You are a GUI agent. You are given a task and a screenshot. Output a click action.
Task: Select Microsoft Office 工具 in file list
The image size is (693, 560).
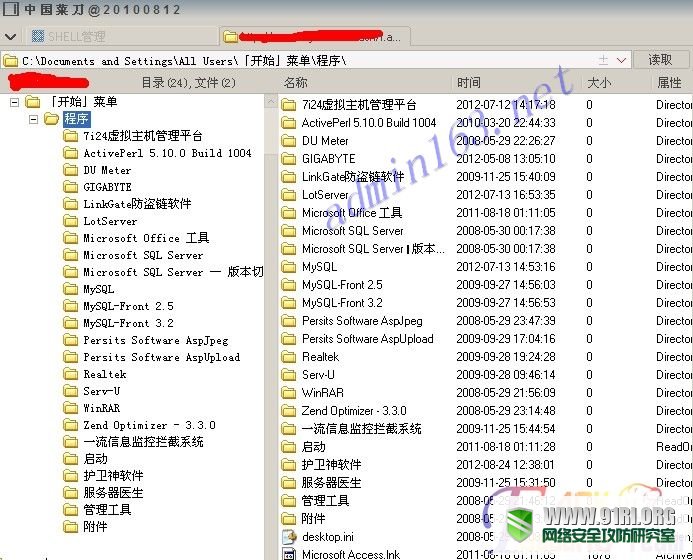click(x=485, y=213)
